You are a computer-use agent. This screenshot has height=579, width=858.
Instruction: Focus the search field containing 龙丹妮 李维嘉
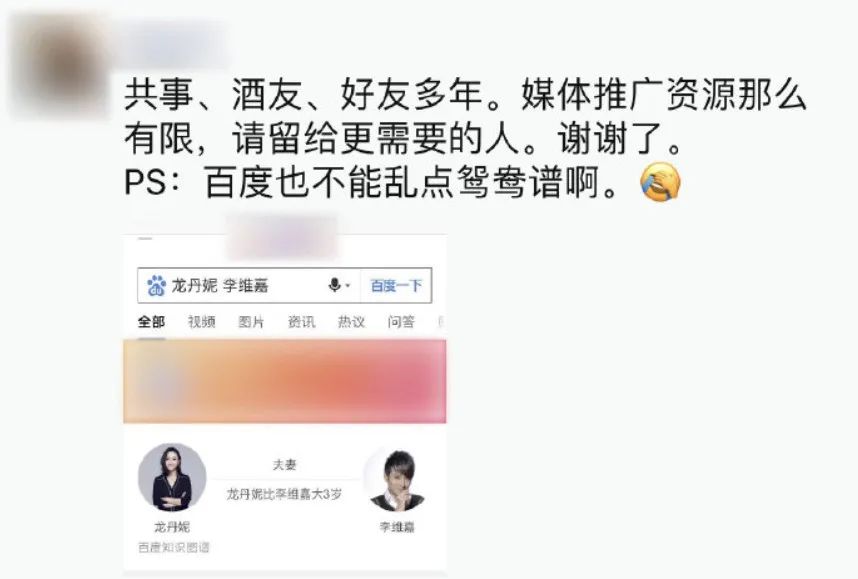(x=249, y=286)
